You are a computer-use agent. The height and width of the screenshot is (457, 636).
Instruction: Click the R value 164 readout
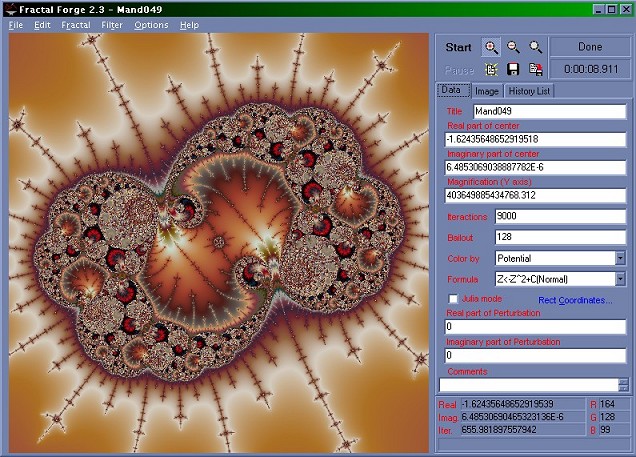tap(614, 404)
